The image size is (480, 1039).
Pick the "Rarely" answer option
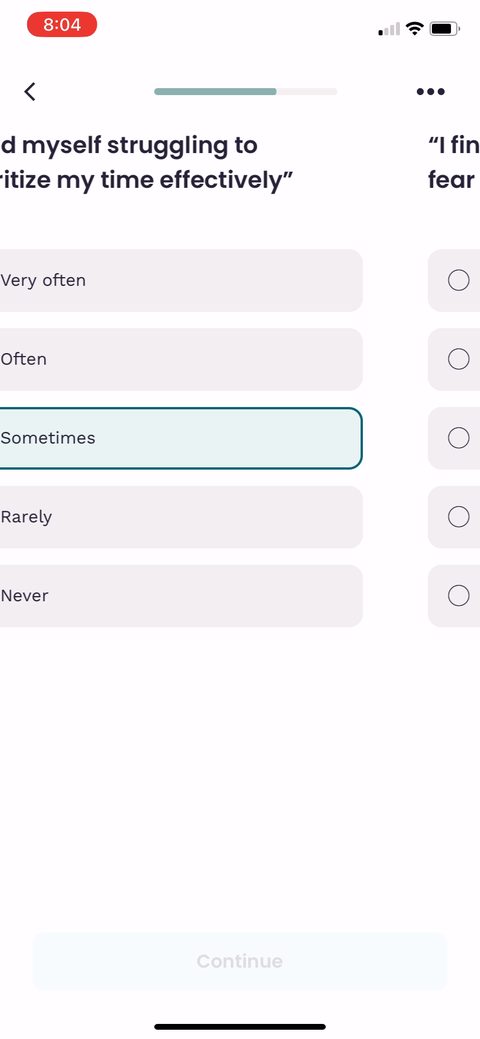point(181,517)
